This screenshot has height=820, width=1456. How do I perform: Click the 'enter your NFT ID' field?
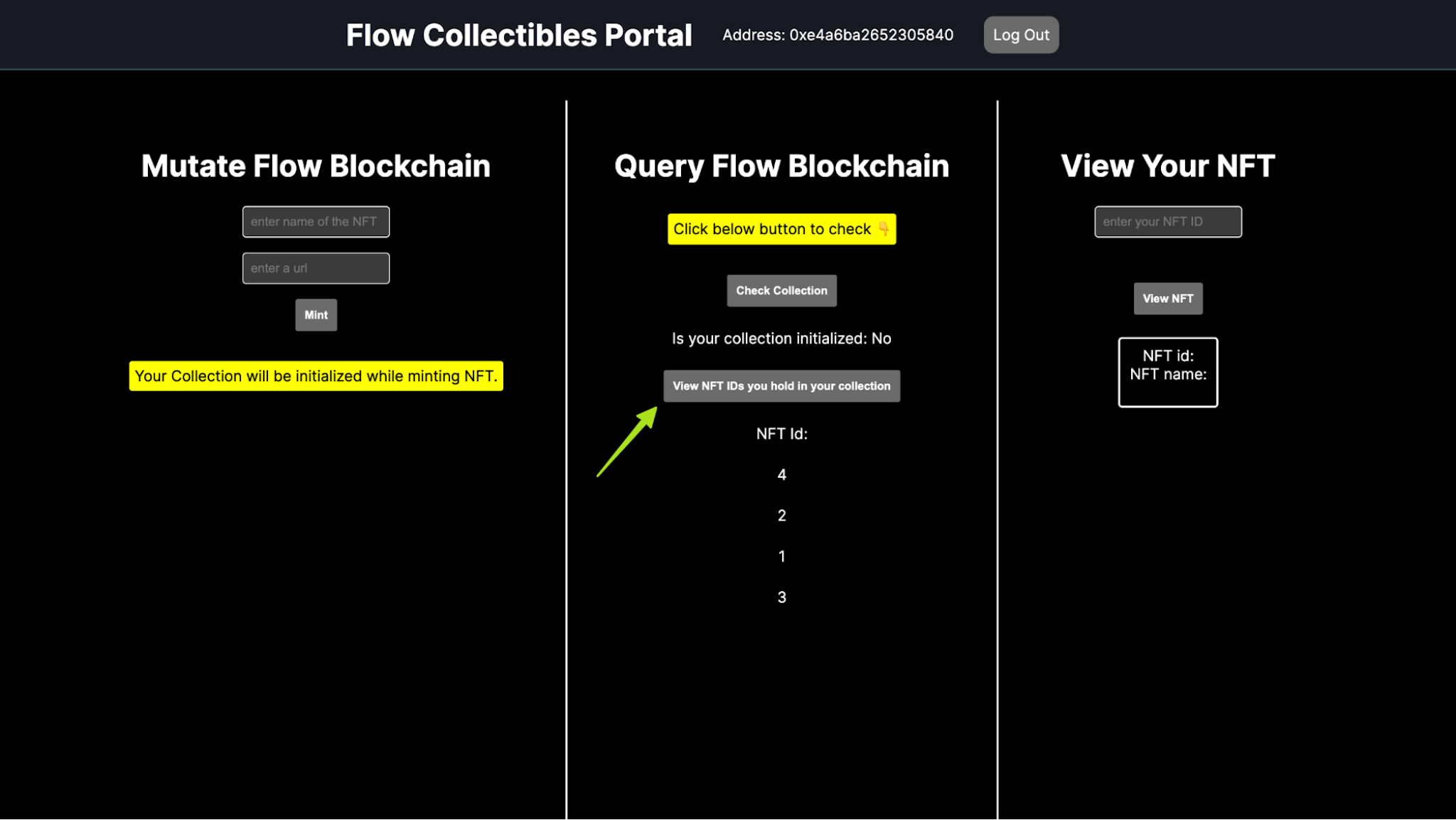coord(1167,221)
